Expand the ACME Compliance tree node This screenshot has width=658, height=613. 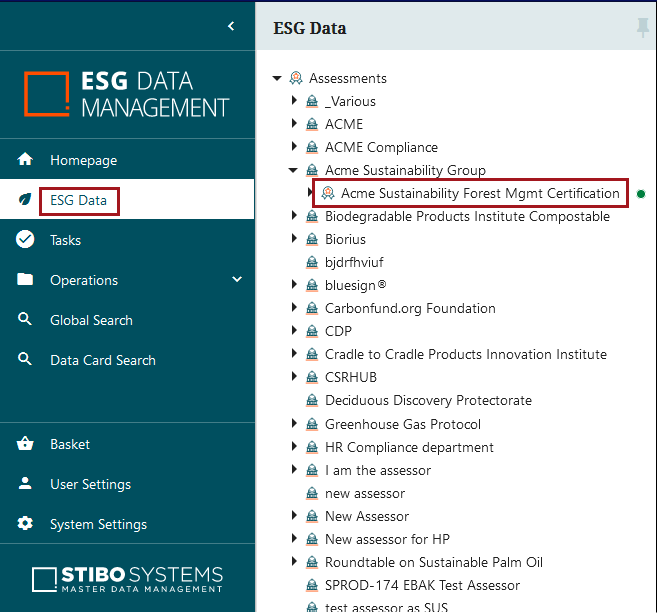point(294,146)
